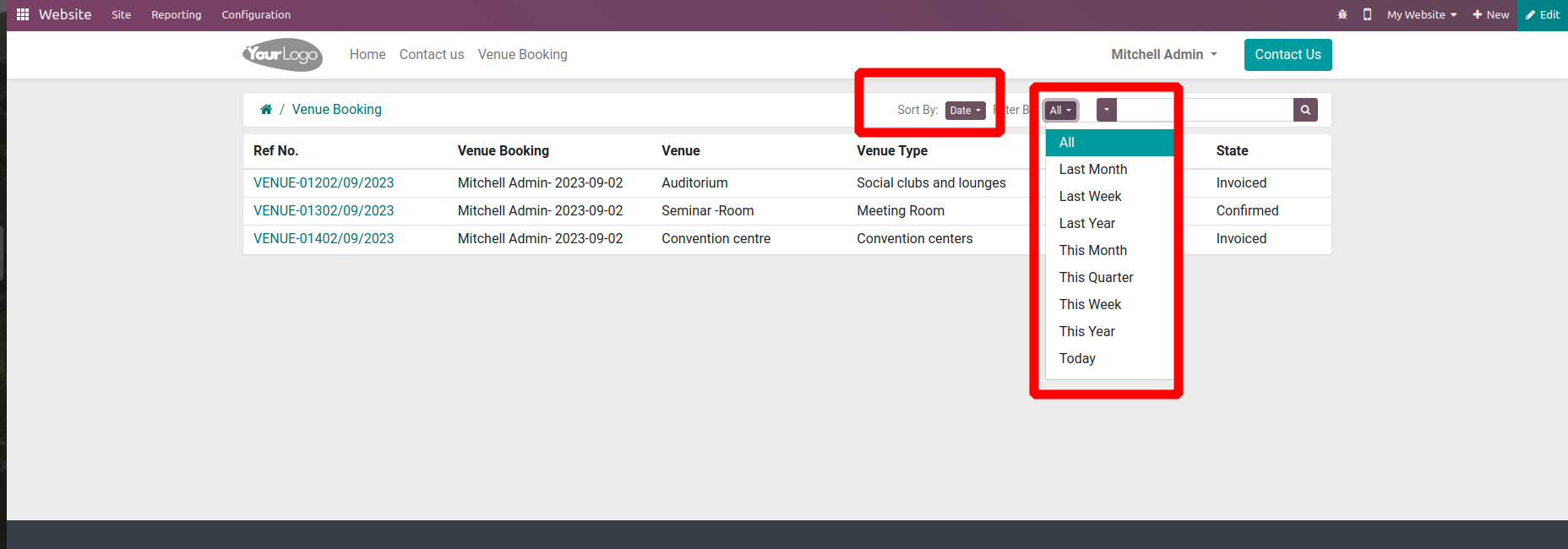
Task: Focus the booking search input field
Action: 1205,110
